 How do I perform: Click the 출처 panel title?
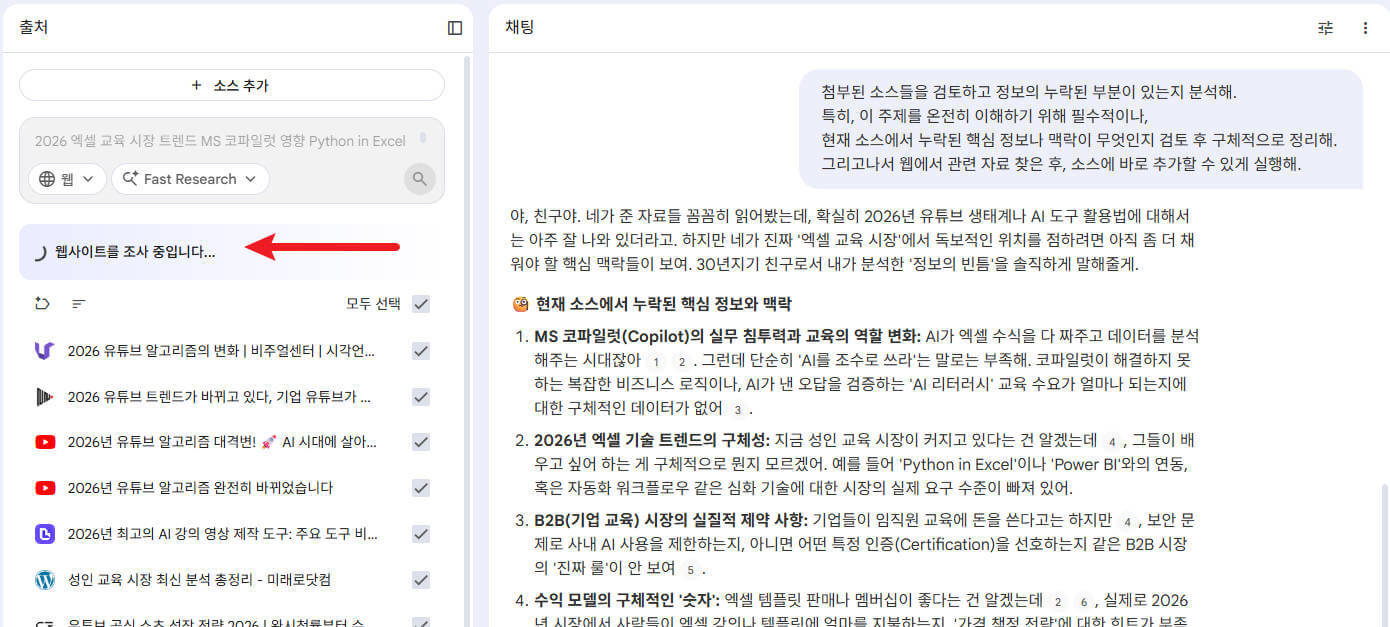[33, 28]
